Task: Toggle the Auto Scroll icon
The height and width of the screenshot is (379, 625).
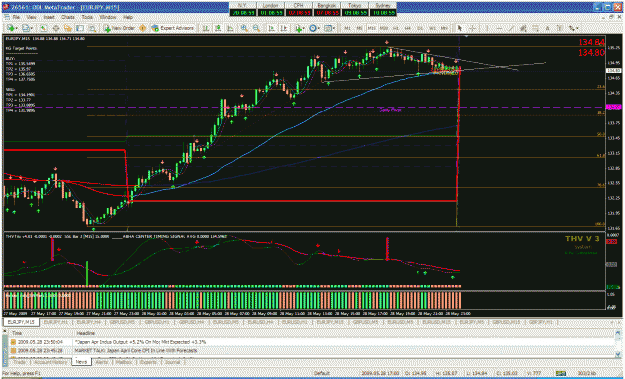Action: [x=271, y=28]
